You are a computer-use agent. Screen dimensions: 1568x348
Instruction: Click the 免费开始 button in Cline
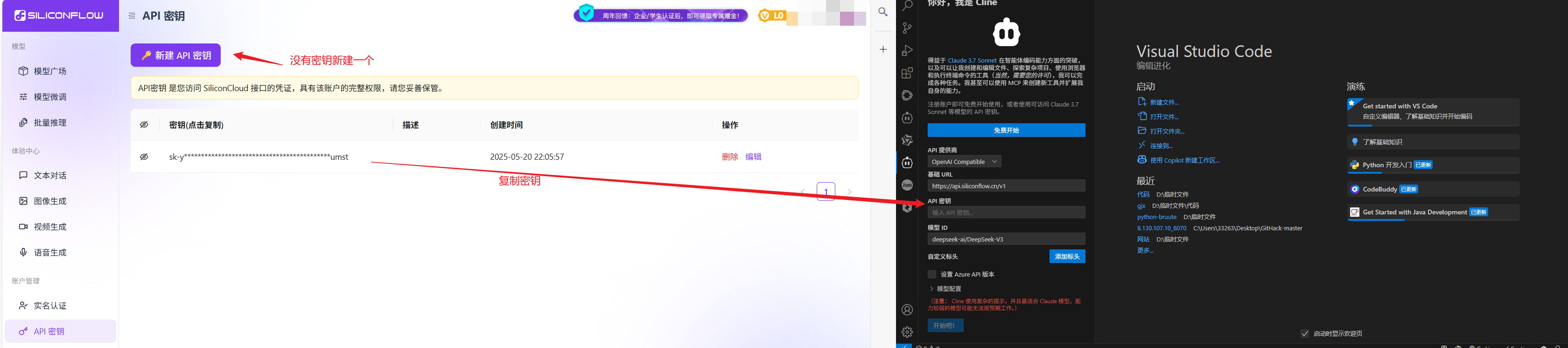[1006, 130]
